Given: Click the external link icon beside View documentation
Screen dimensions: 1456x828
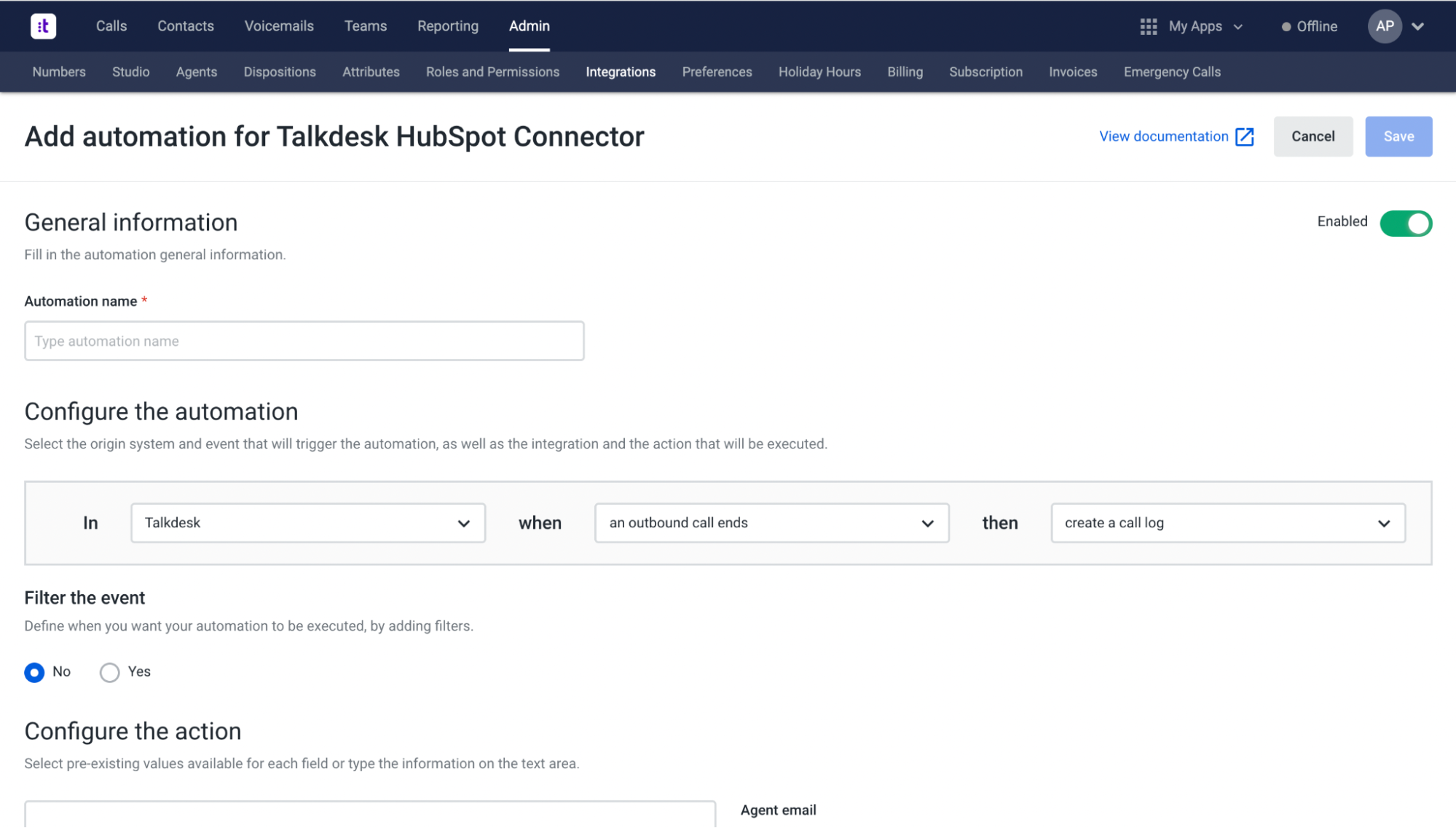Looking at the screenshot, I should [1244, 137].
